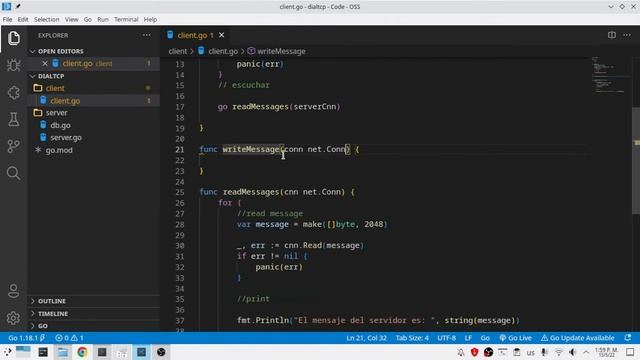Screen dimensions: 640x360
Task: Click client breadcrumb segment
Action: (x=178, y=51)
